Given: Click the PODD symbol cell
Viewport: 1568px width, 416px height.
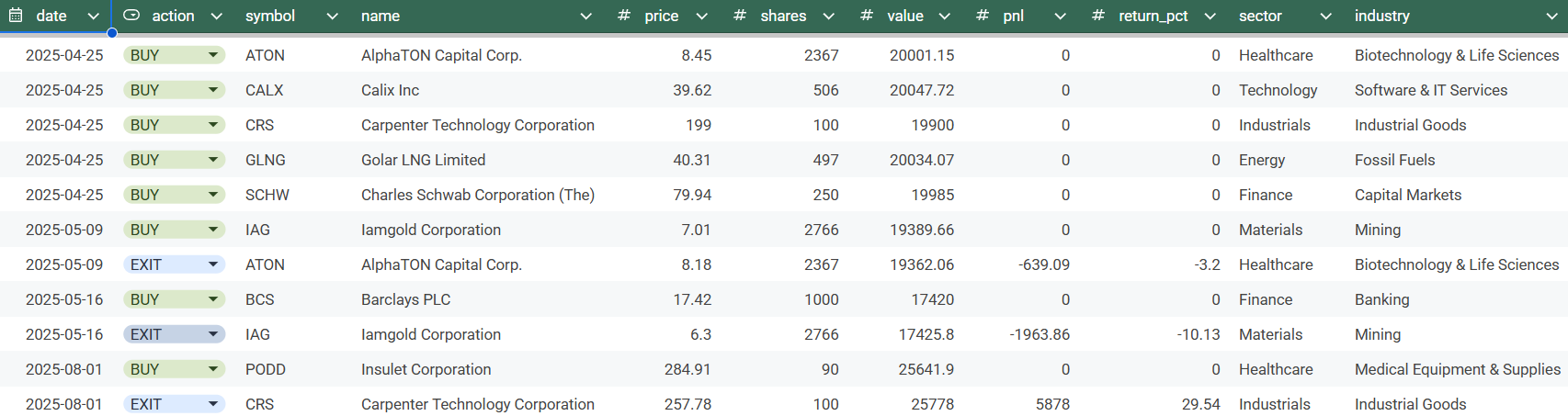Looking at the screenshot, I should 265,369.
